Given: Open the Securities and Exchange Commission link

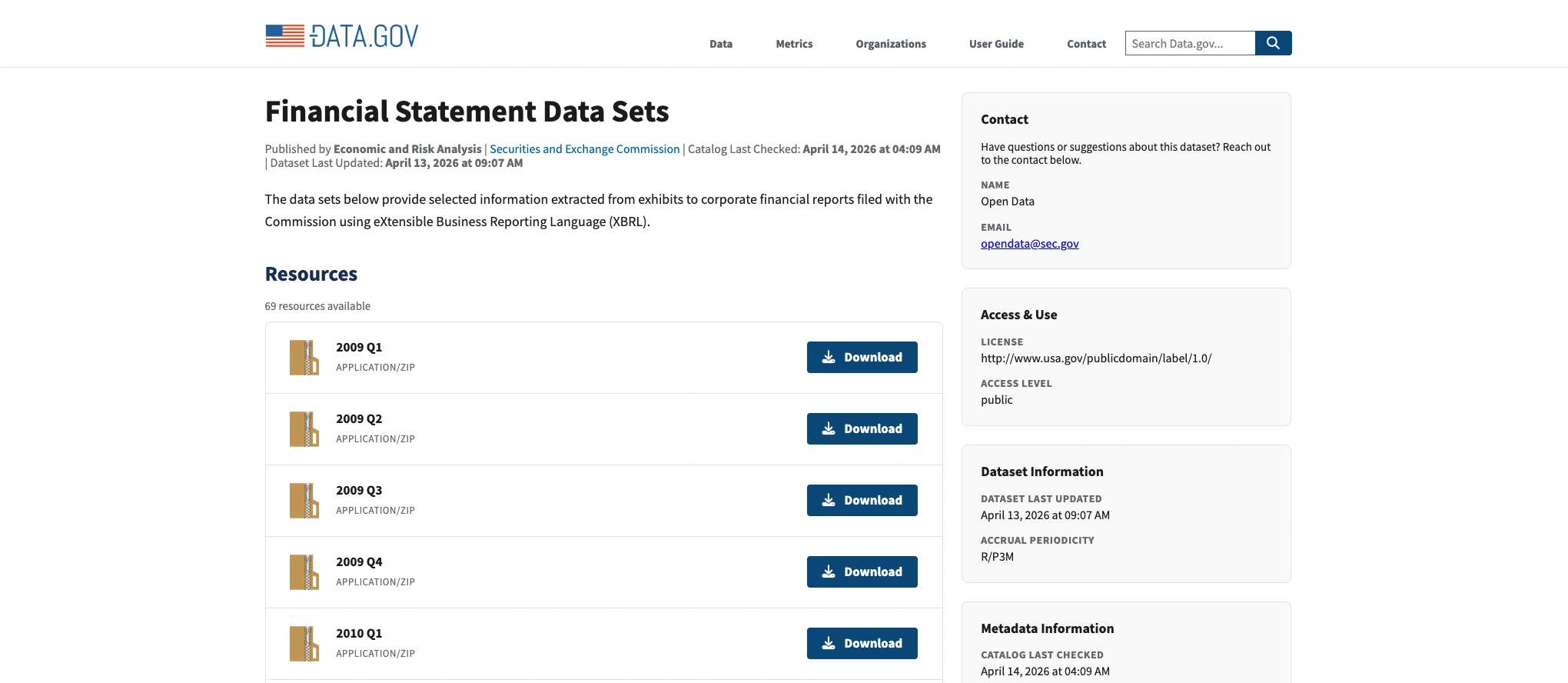Looking at the screenshot, I should click(585, 149).
